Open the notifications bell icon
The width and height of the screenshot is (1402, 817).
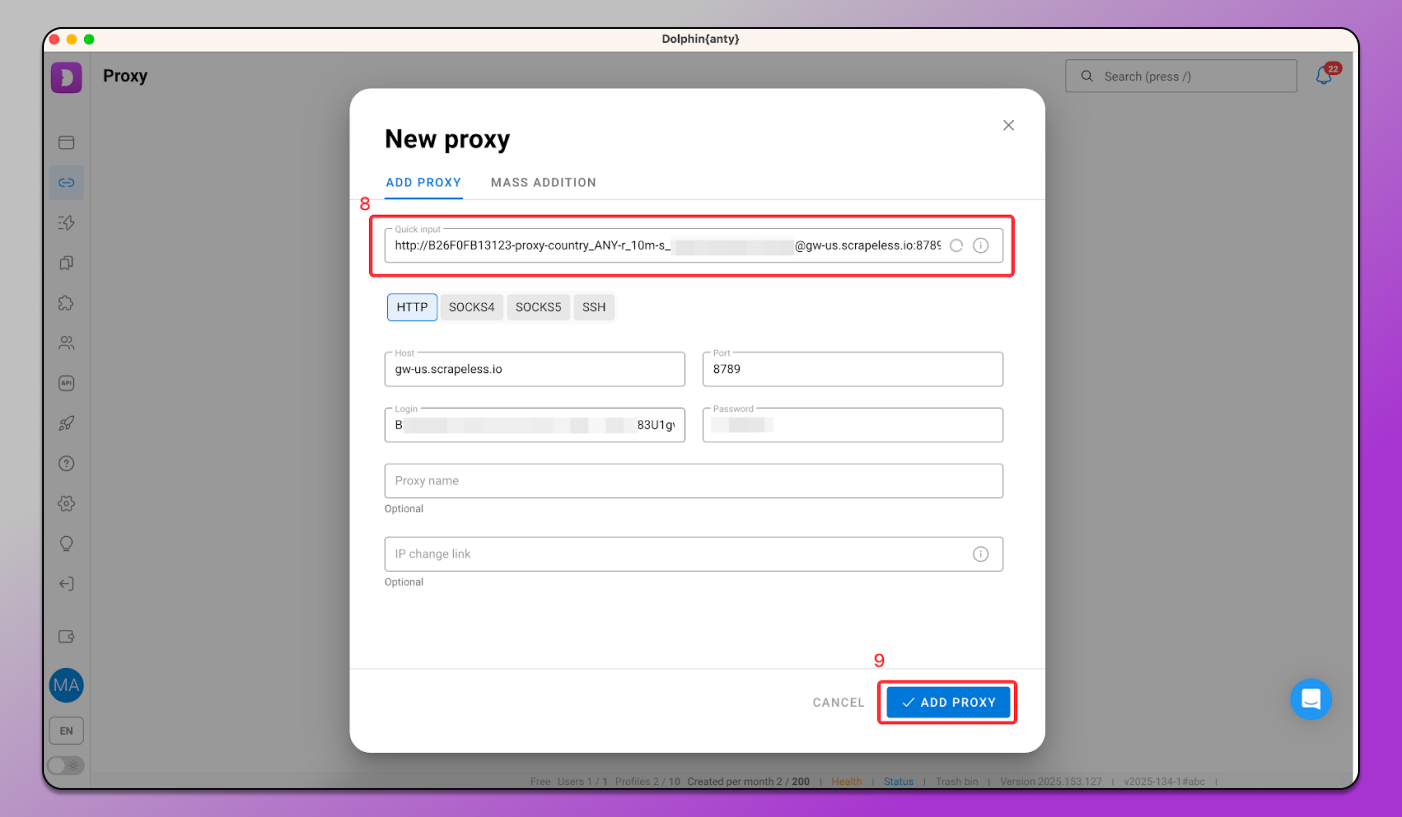point(1324,76)
